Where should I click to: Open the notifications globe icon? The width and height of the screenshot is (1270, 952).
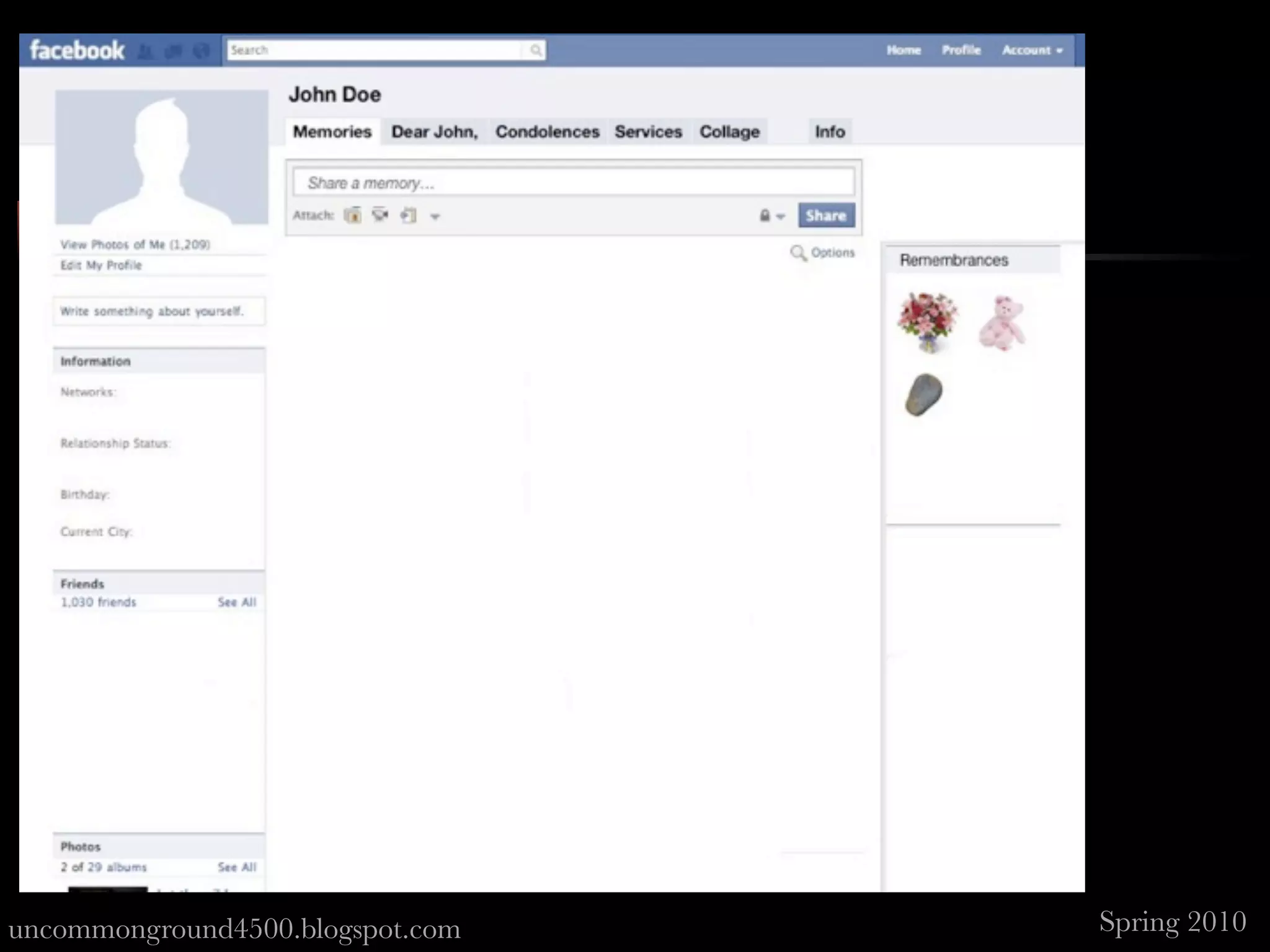point(202,51)
